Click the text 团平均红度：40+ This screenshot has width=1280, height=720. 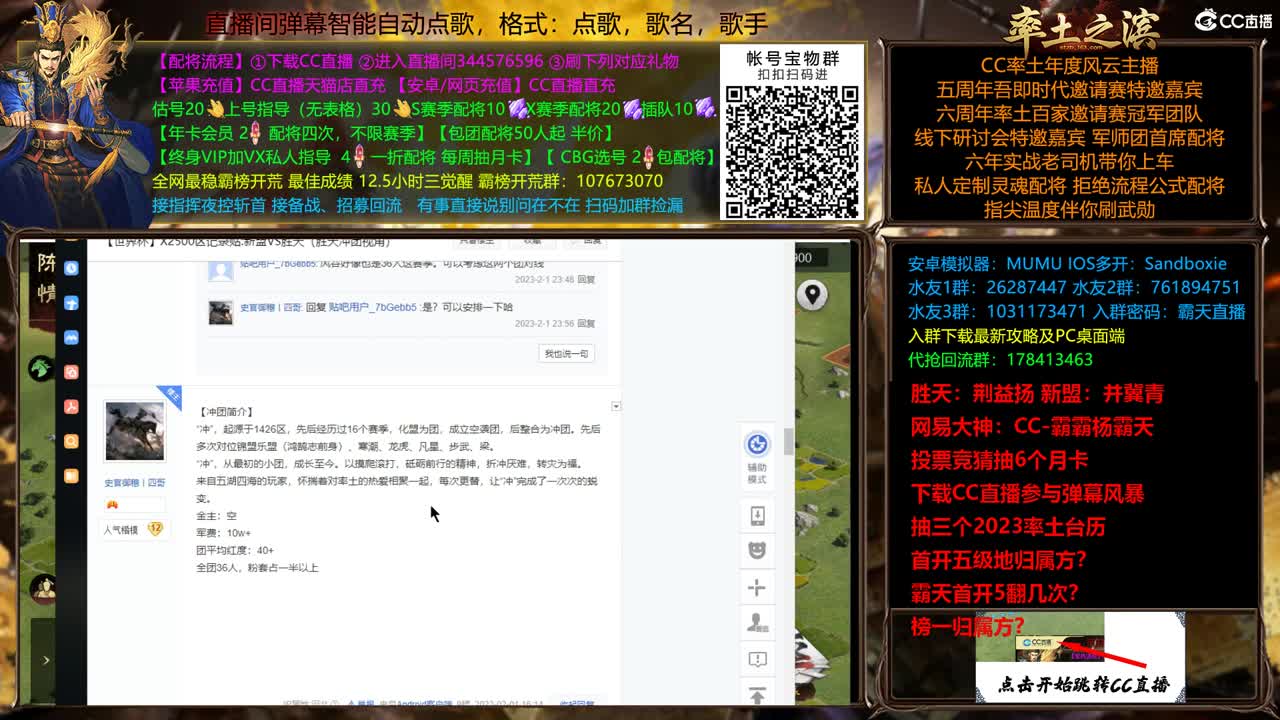[x=235, y=550]
